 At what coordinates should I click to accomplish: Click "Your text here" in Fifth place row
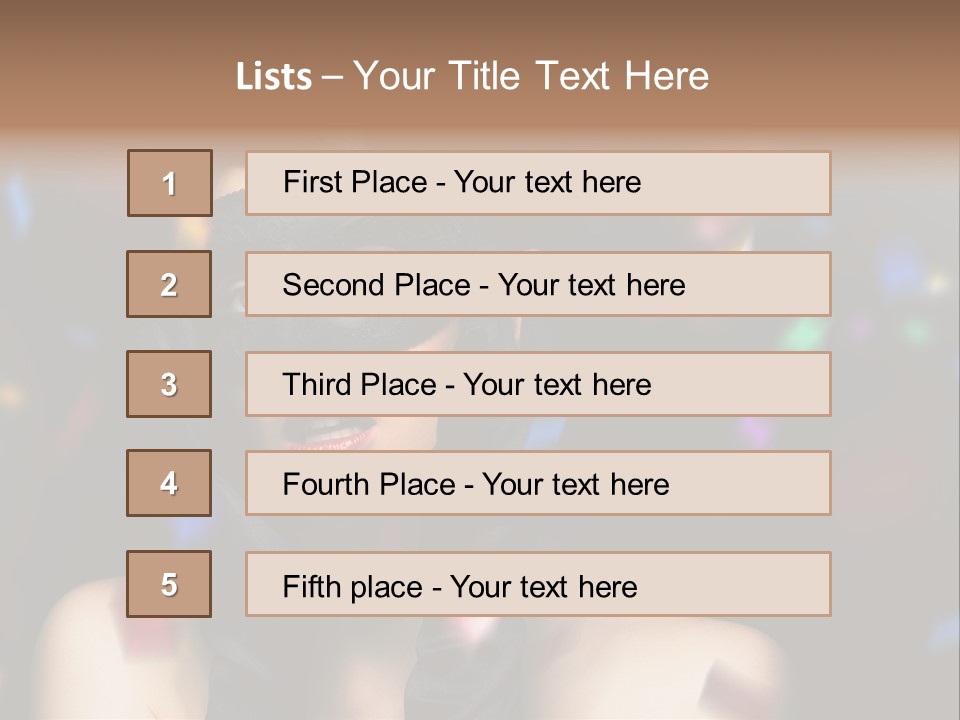[x=543, y=586]
